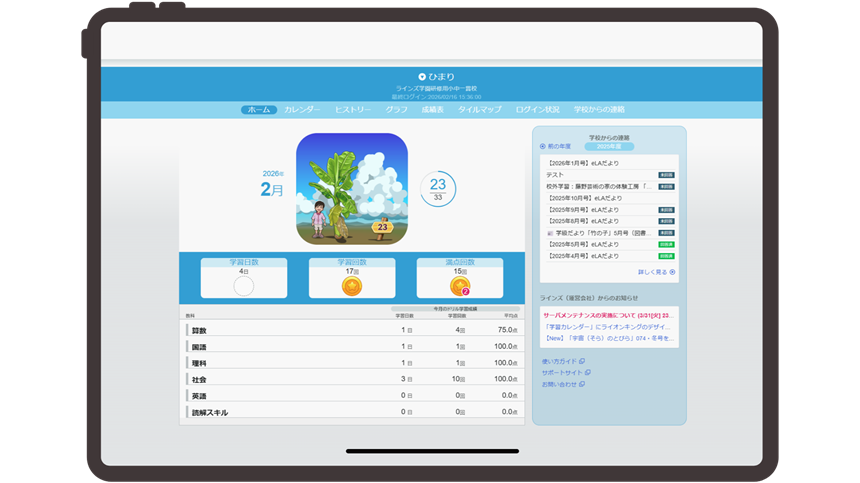This screenshot has height=483, width=860.
Task: Click external link icon beside サポートサイト
Action: [x=585, y=372]
